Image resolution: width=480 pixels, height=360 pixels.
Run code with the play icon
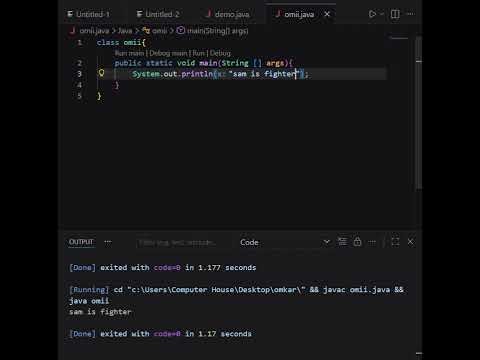pyautogui.click(x=372, y=14)
